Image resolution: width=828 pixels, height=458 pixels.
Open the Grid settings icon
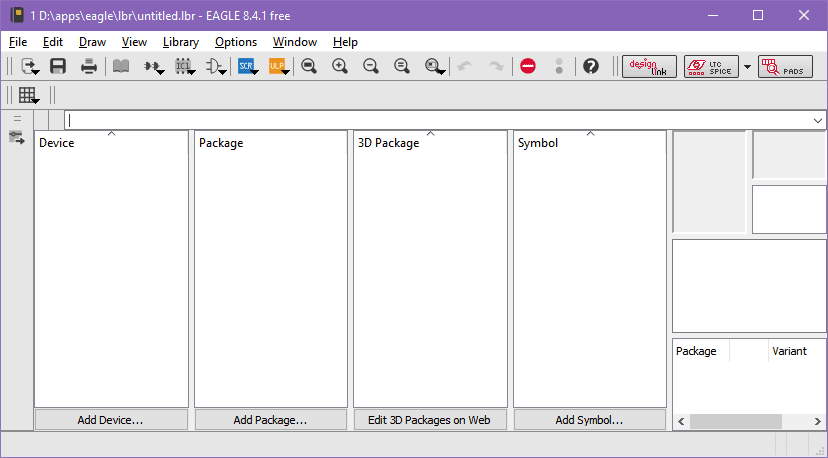click(x=28, y=95)
